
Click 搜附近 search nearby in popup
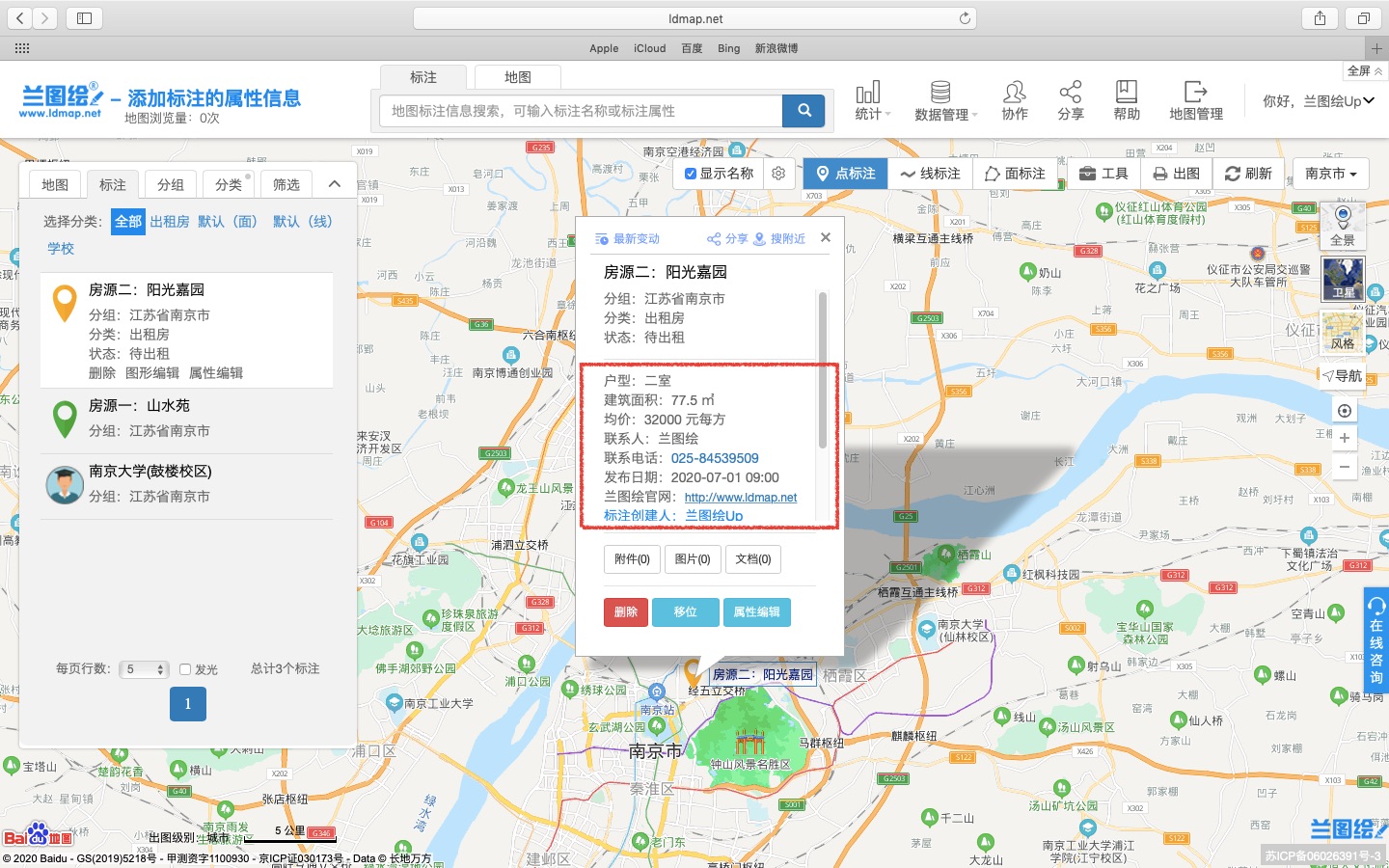(779, 239)
